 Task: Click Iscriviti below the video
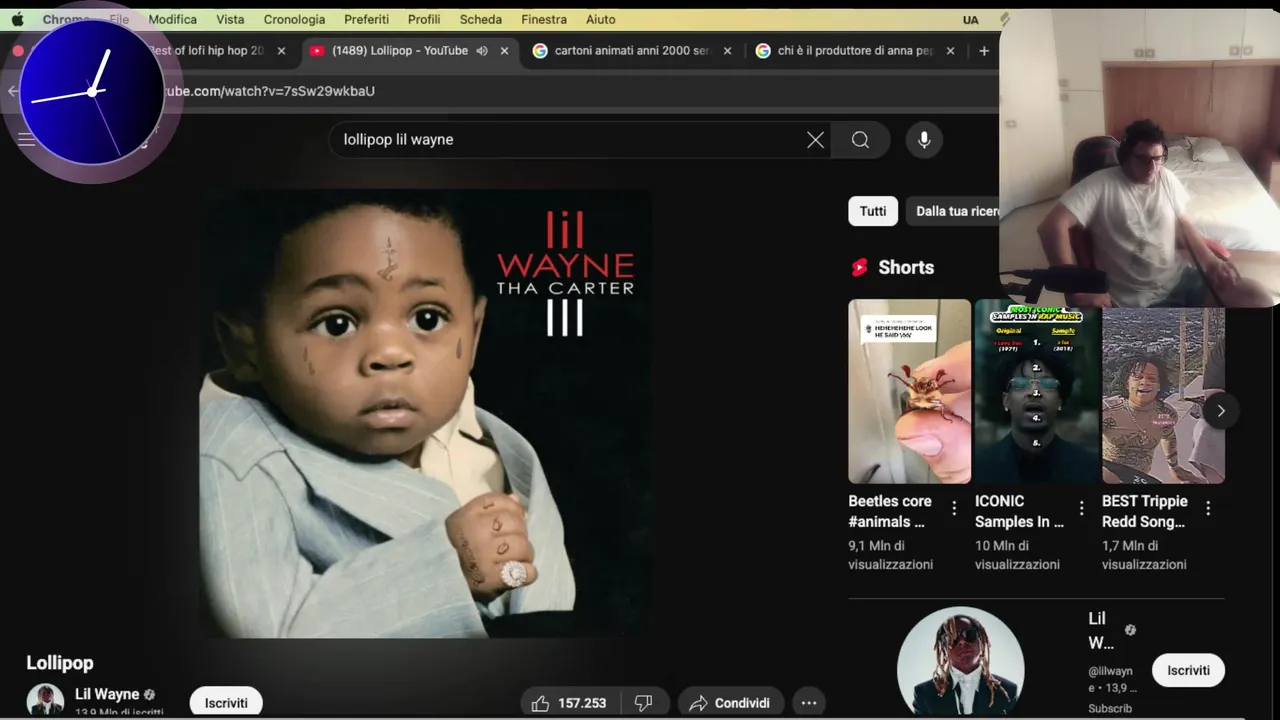(x=226, y=703)
